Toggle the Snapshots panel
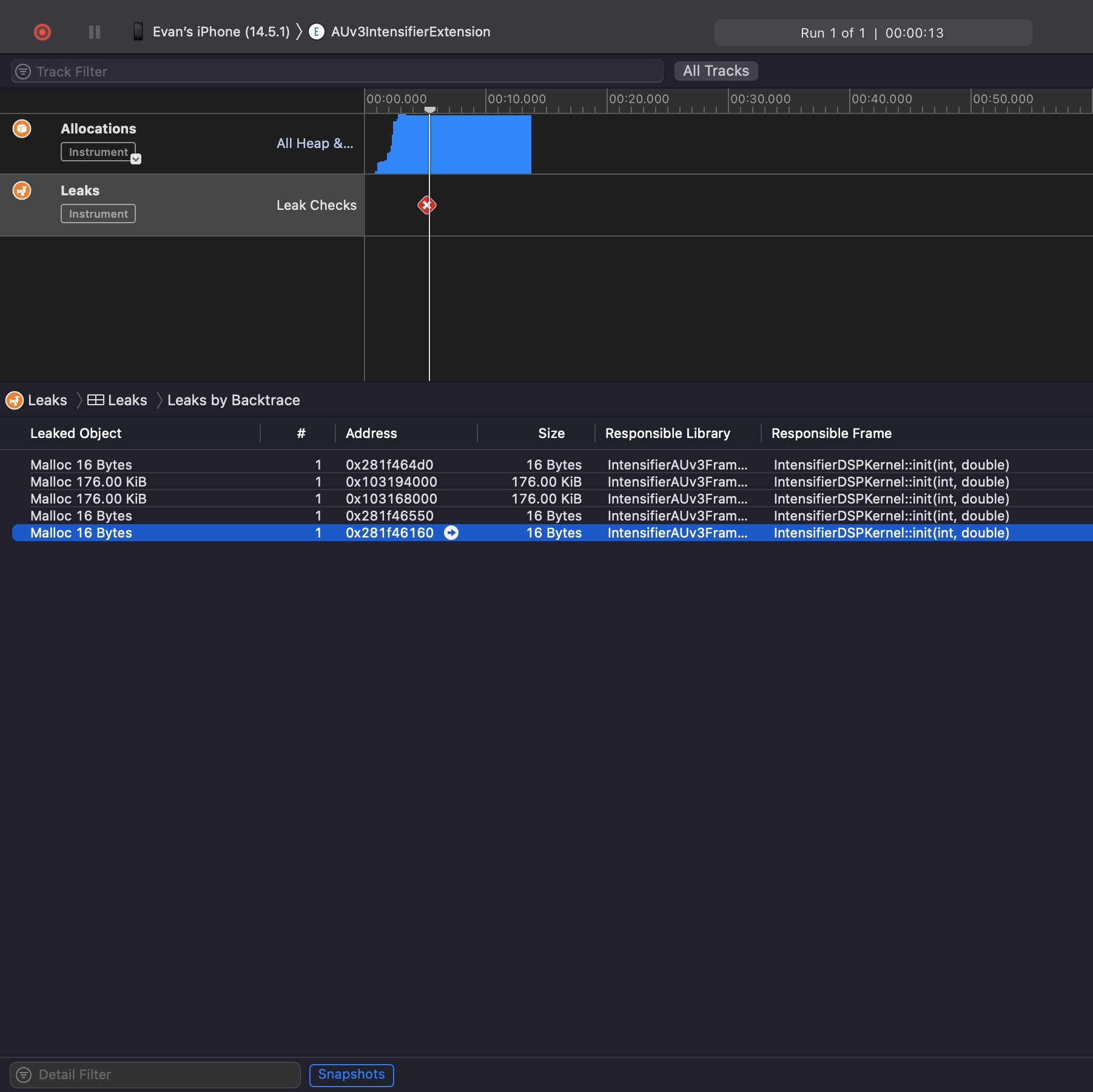Screen dimensions: 1093x1092 click(351, 1074)
